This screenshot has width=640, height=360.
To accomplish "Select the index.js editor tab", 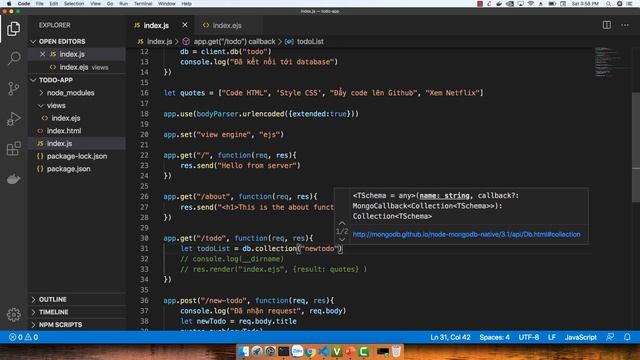I will pos(156,25).
